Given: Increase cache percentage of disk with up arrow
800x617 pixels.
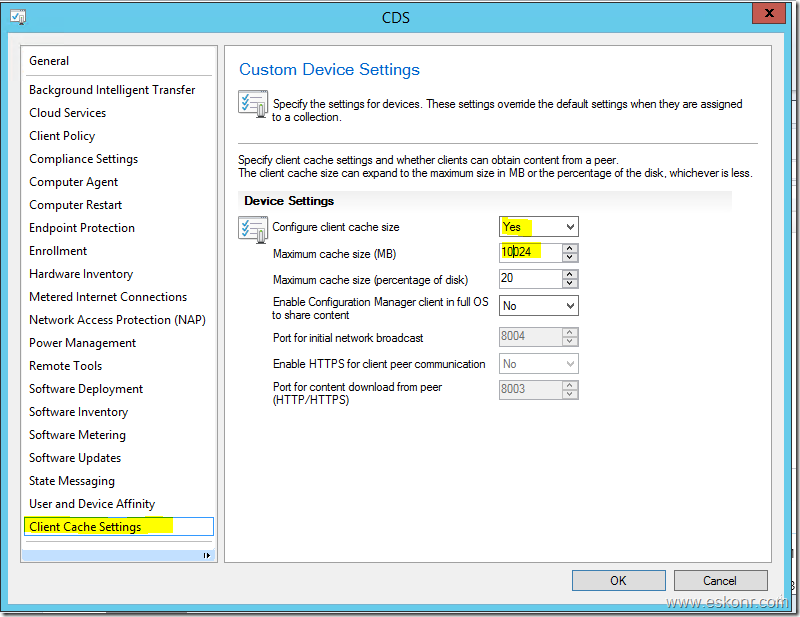Looking at the screenshot, I should (569, 274).
